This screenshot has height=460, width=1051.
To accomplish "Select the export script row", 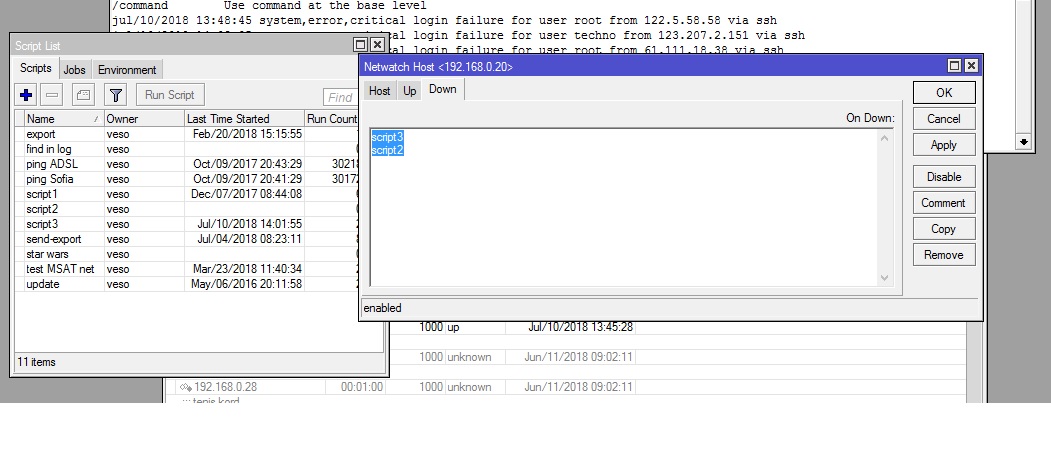I will [x=188, y=134].
